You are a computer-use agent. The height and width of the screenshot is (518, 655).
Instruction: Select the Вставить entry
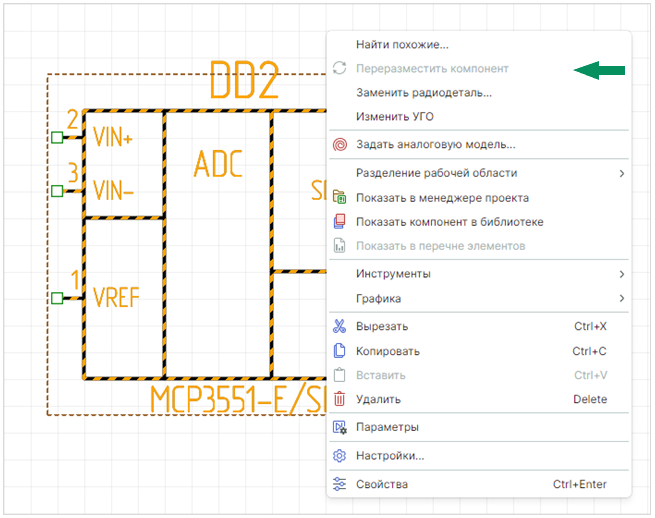click(479, 375)
